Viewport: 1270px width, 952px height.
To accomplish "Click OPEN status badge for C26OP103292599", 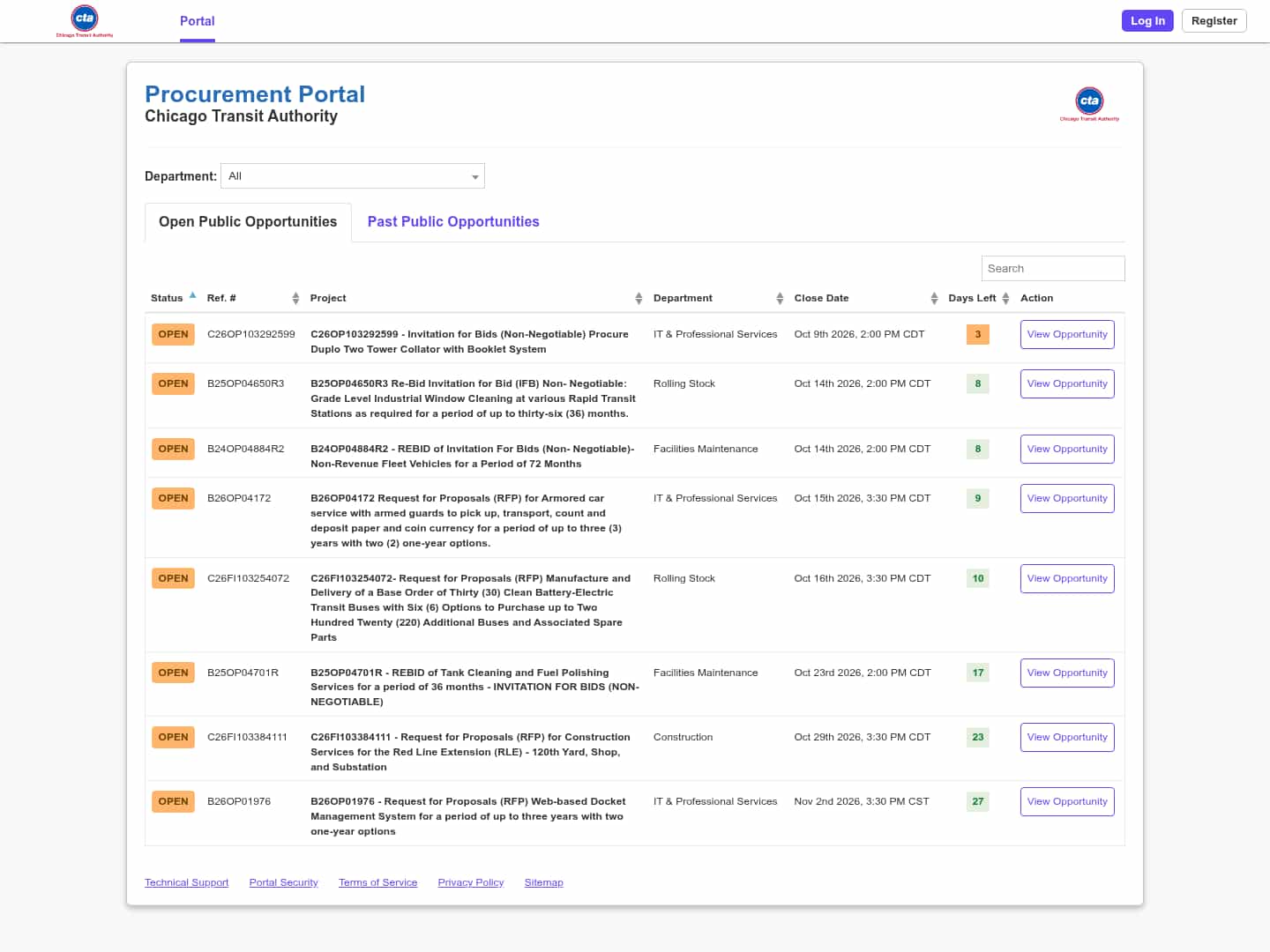I will 173,335.
